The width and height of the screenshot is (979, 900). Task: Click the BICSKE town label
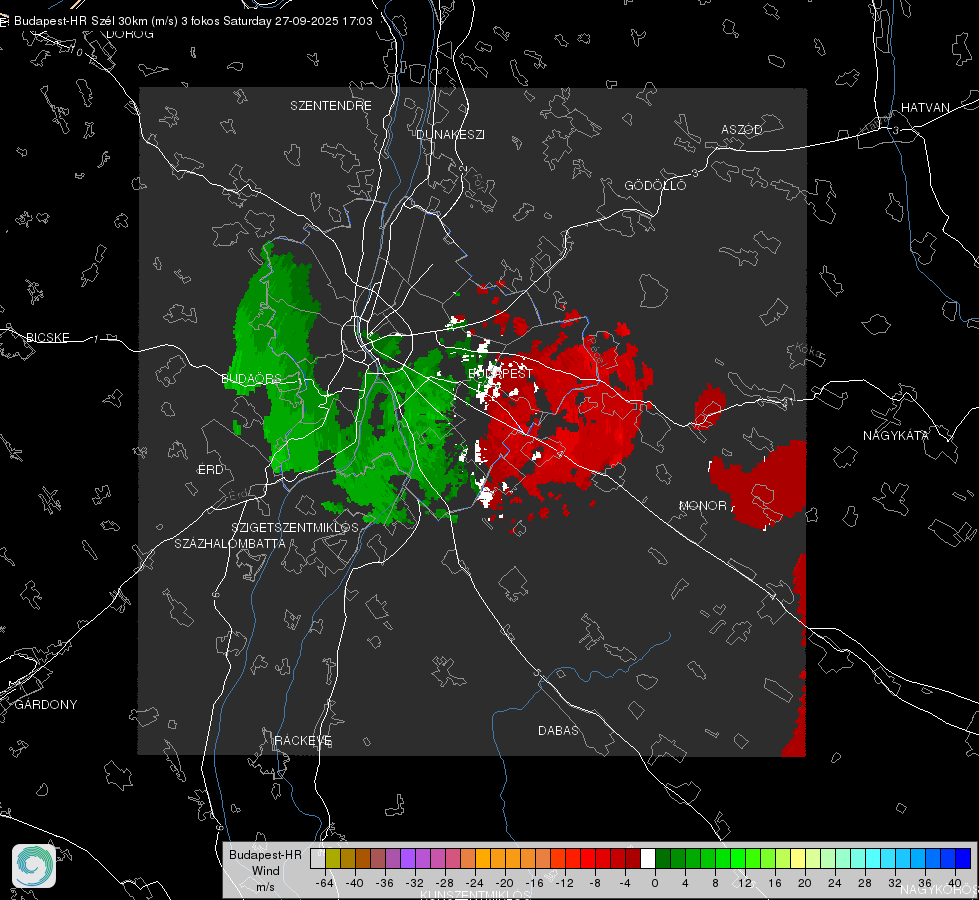pyautogui.click(x=47, y=337)
